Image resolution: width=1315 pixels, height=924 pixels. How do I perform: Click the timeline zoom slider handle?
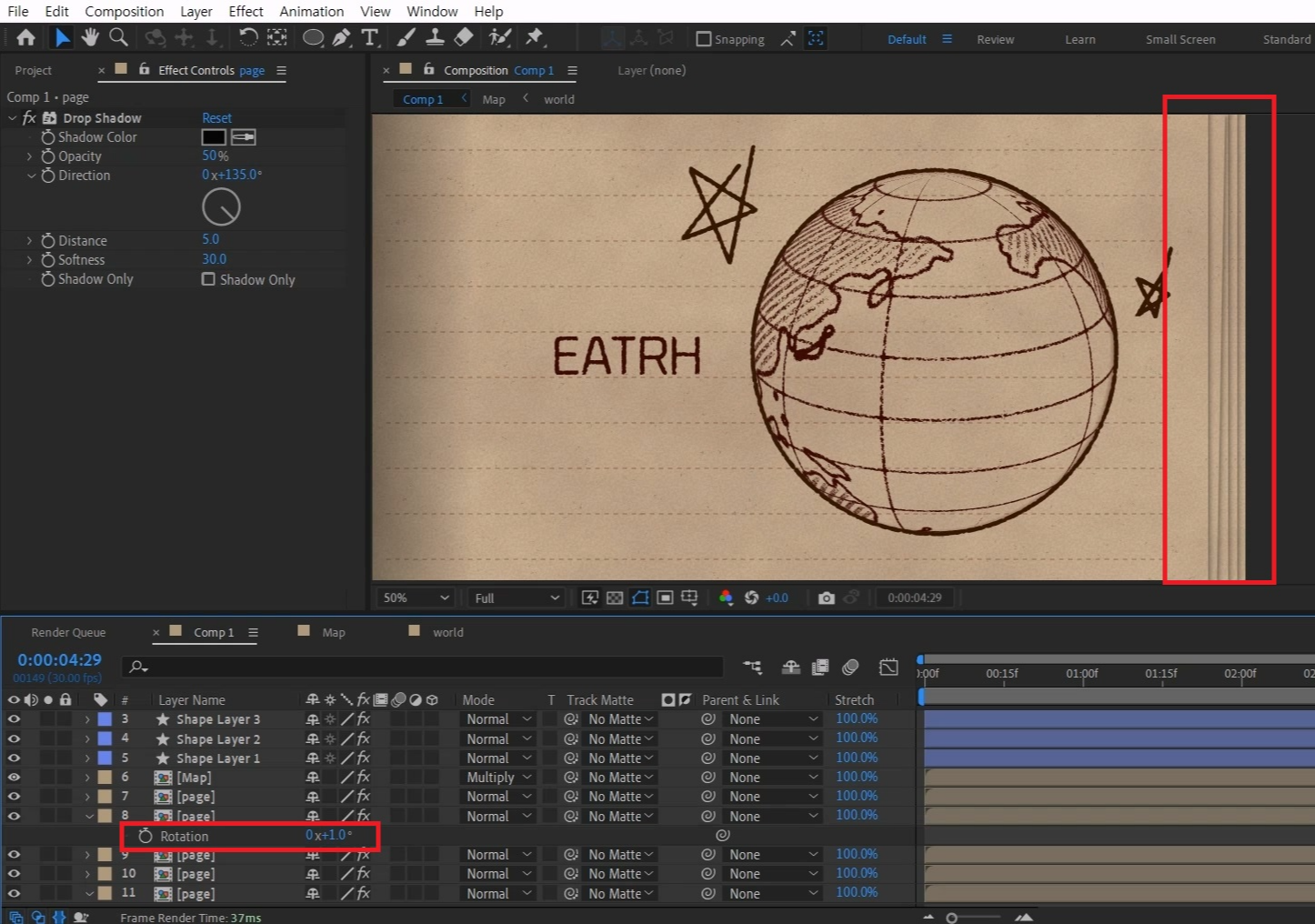pos(951,918)
